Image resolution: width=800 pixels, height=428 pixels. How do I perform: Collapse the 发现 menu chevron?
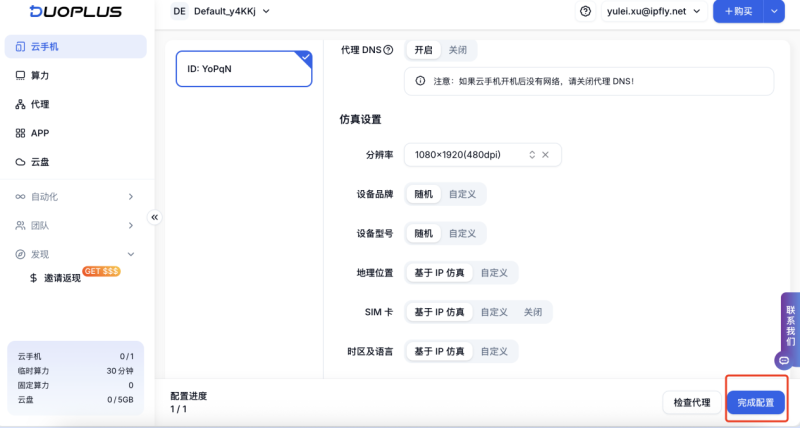click(x=131, y=254)
